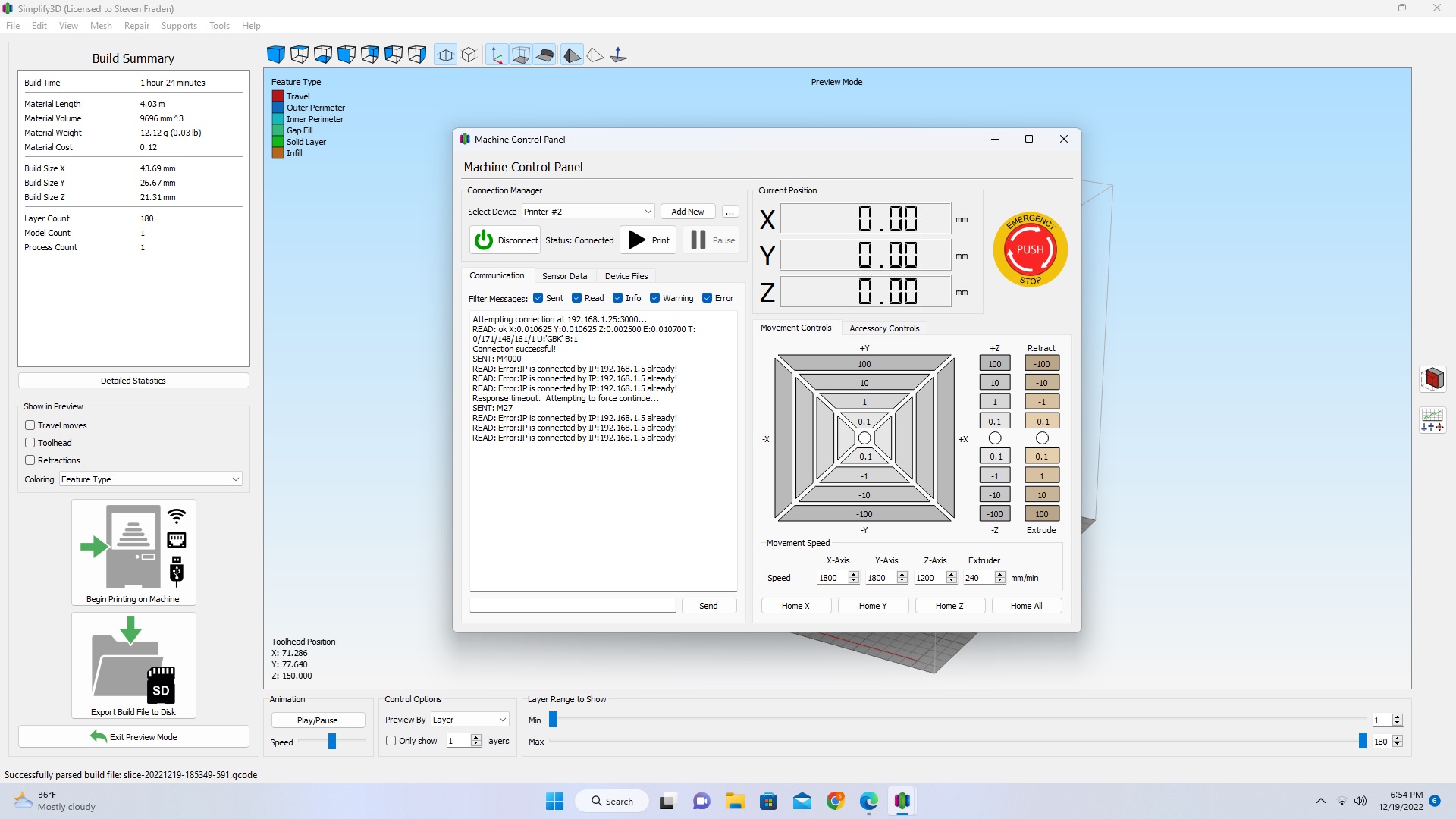Start print with the Print play button
The image size is (1456, 819).
[x=648, y=240]
